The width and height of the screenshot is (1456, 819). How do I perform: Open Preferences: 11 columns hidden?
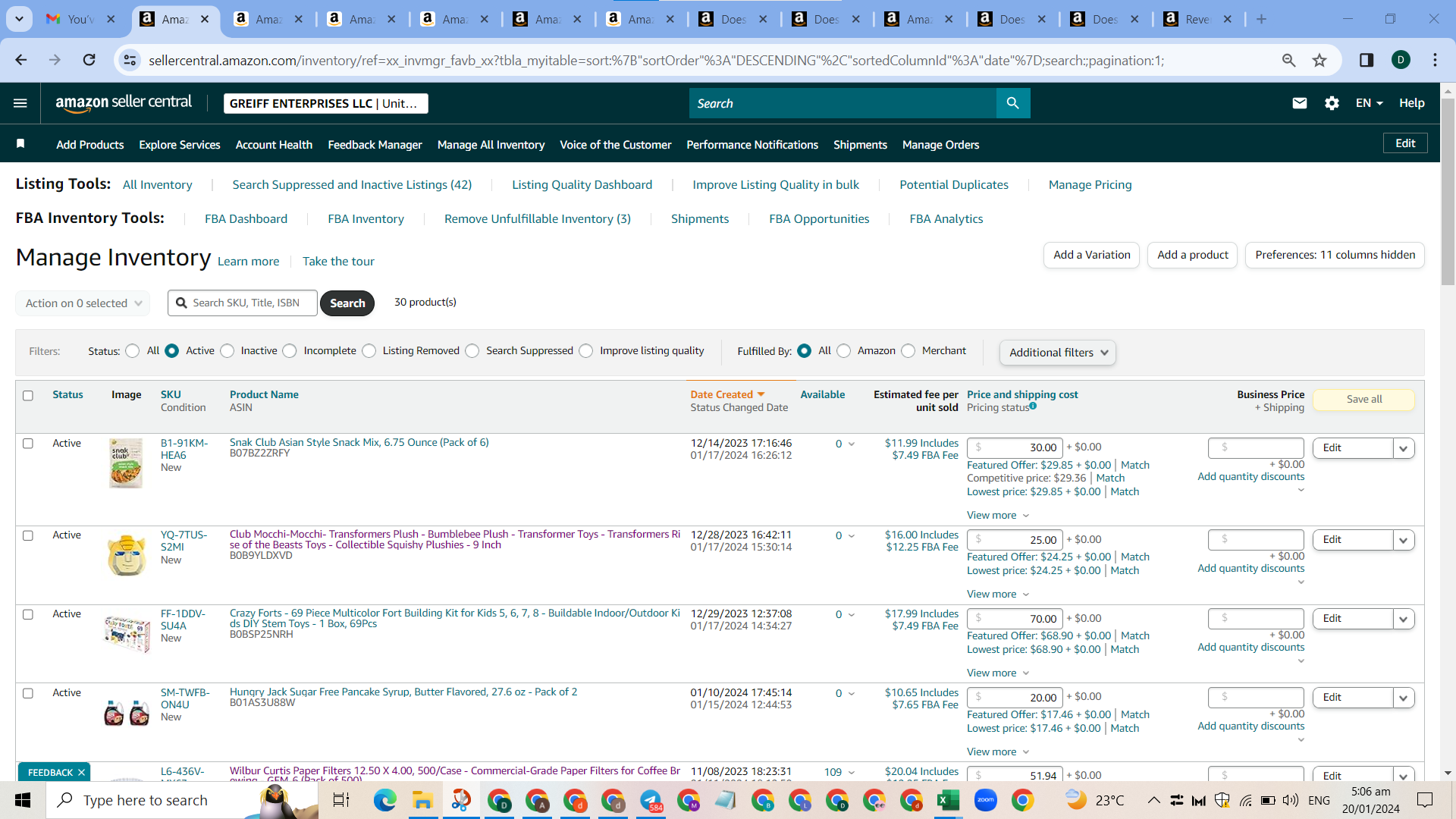coord(1335,255)
